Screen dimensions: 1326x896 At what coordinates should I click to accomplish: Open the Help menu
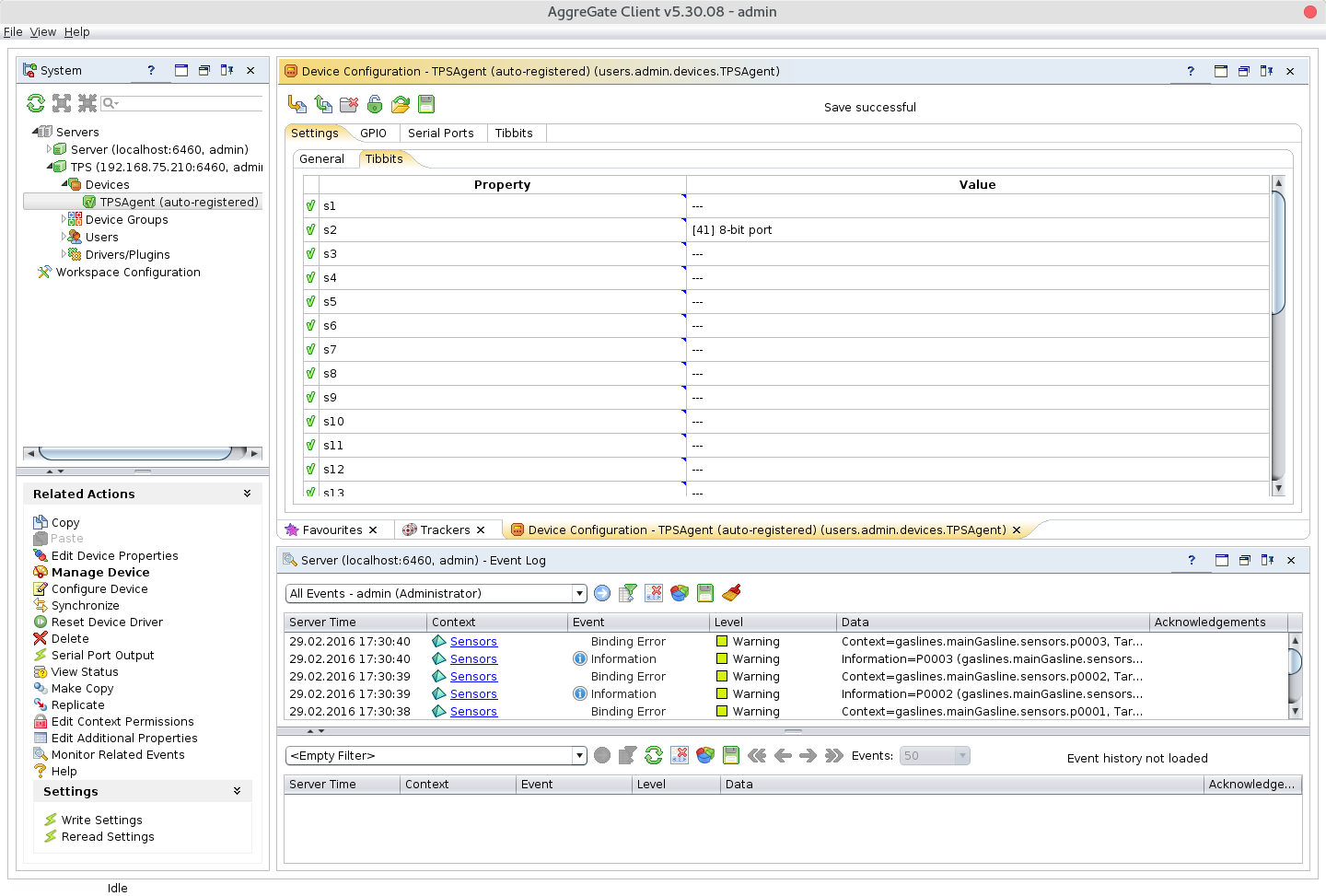(x=77, y=31)
